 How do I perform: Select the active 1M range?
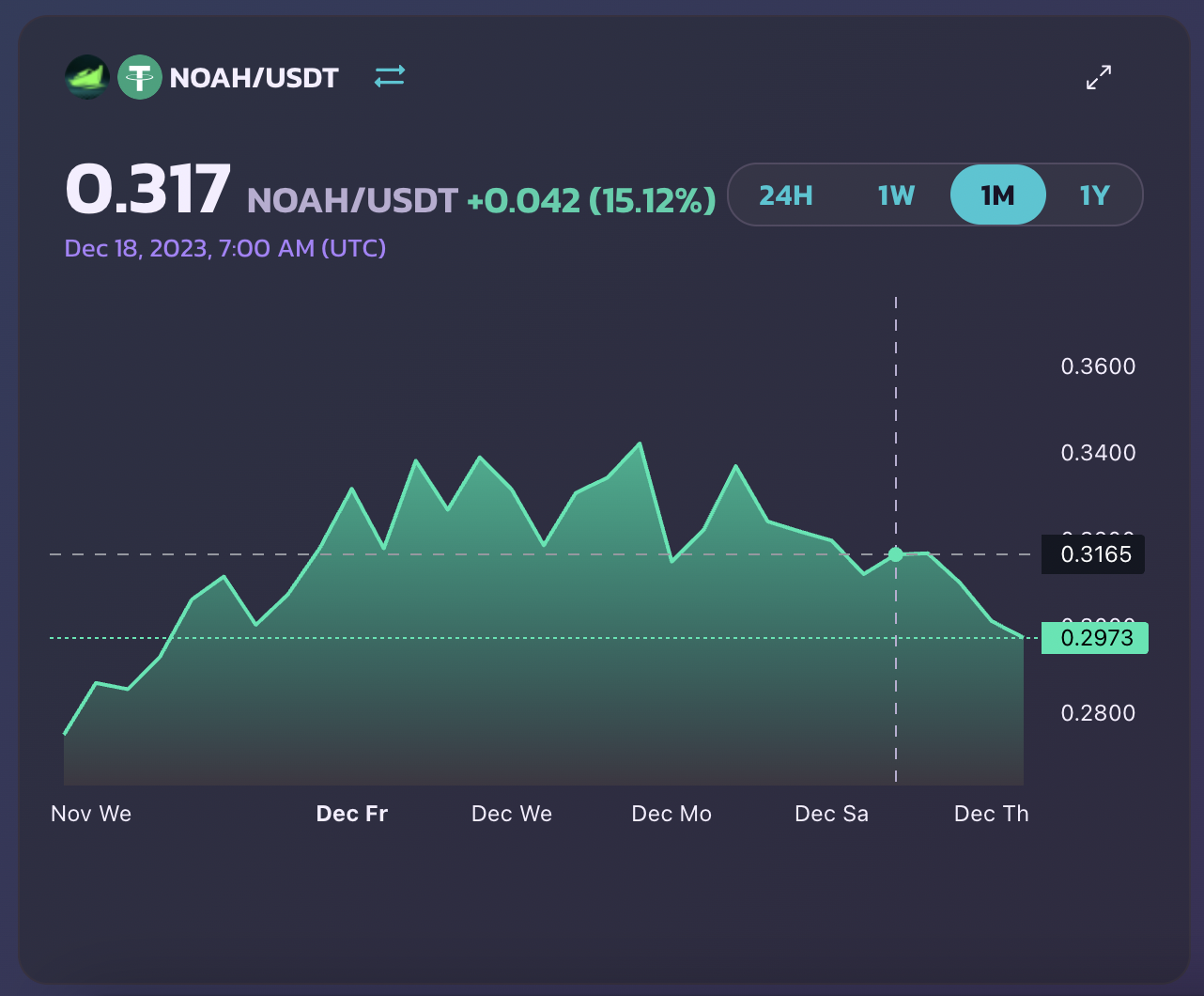(x=997, y=195)
